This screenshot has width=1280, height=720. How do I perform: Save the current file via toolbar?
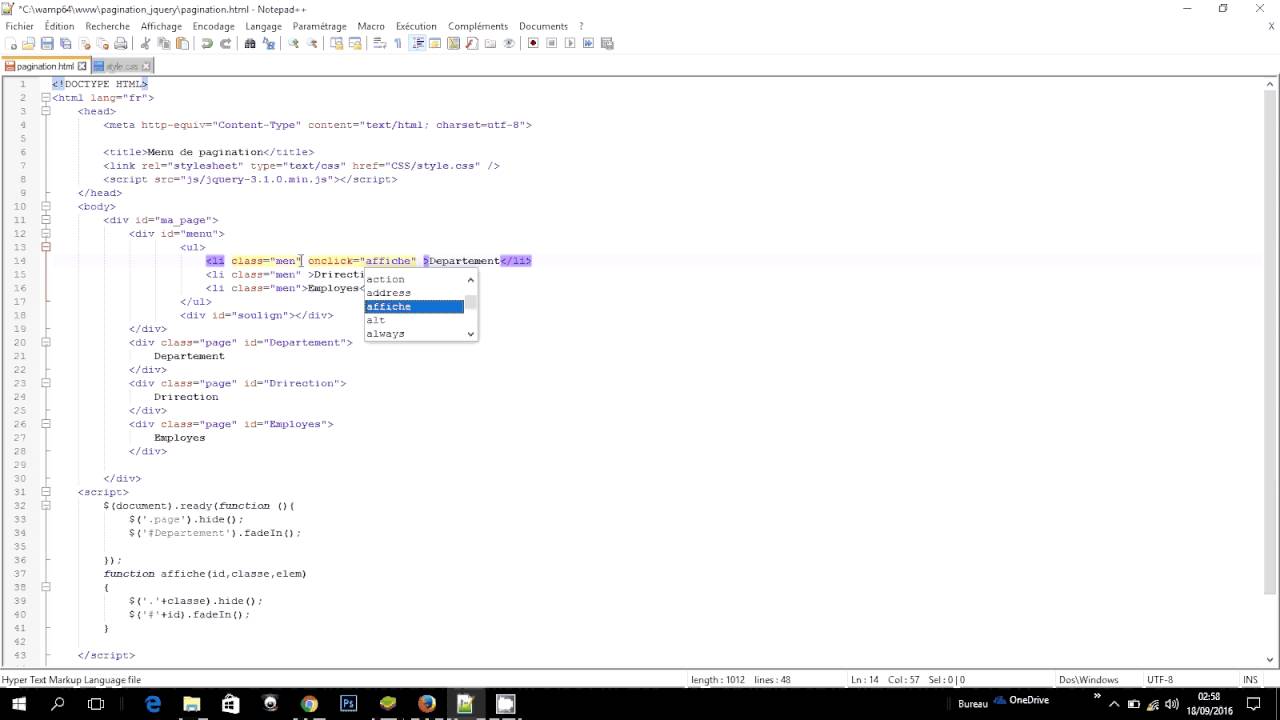coord(46,43)
